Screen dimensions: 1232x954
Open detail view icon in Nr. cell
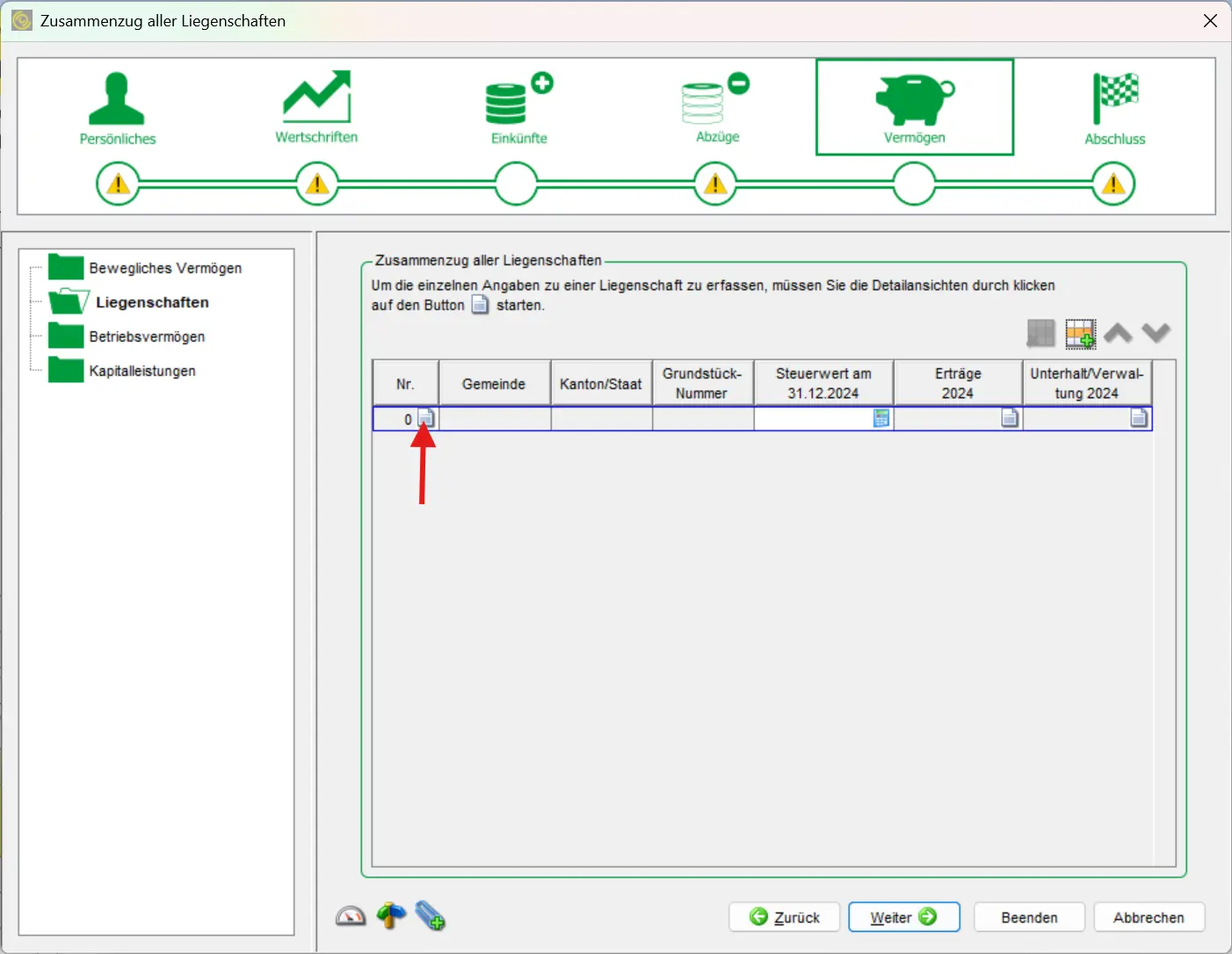426,419
